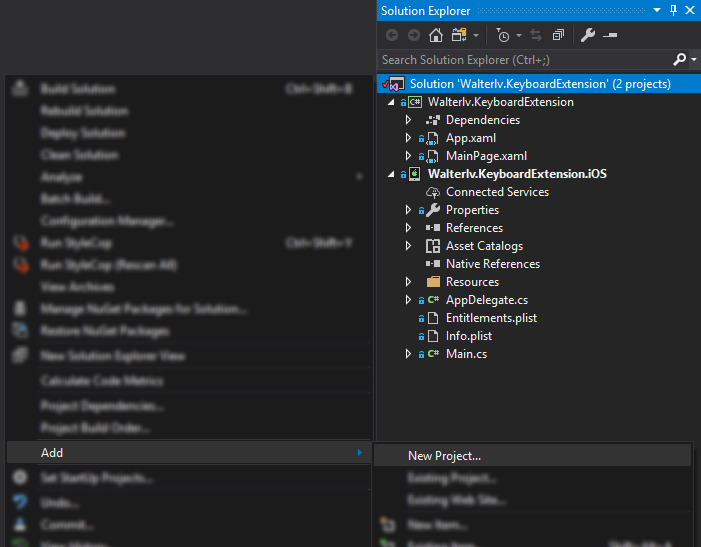The width and height of the screenshot is (701, 547).
Task: Click the Entitlements.plist file icon
Action: point(433,318)
